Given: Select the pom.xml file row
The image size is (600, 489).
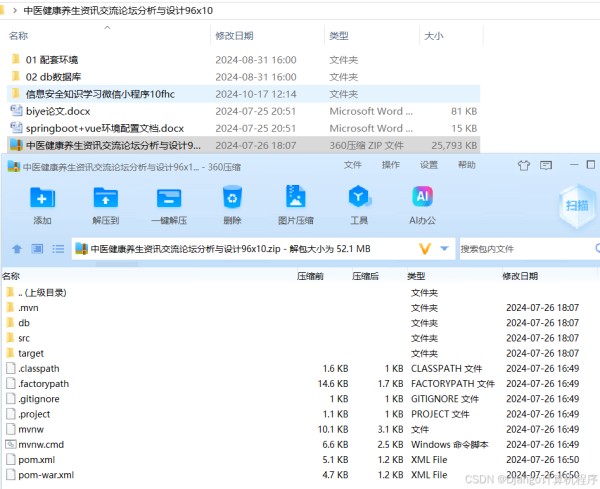Looking at the screenshot, I should [300, 460].
